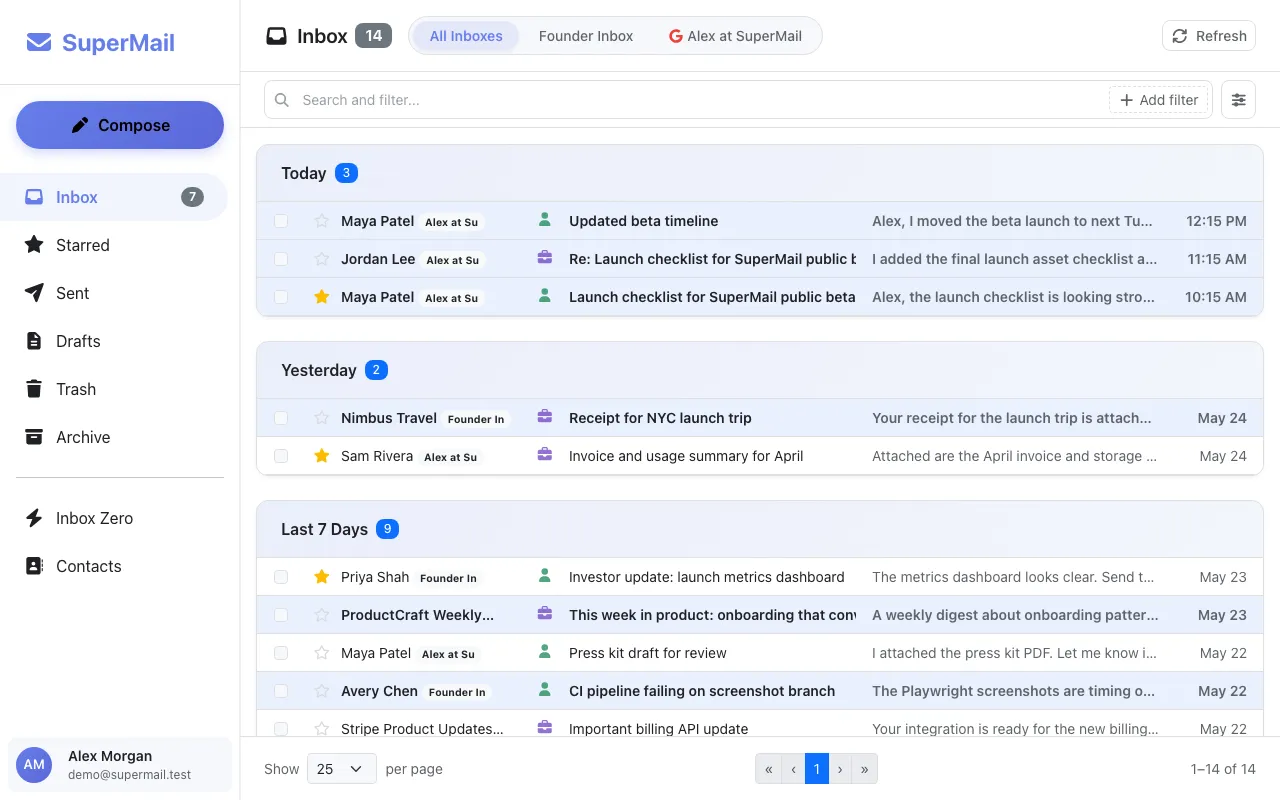
Task: Click briefcase icon on Nimbus Travel receipt
Action: (x=545, y=417)
